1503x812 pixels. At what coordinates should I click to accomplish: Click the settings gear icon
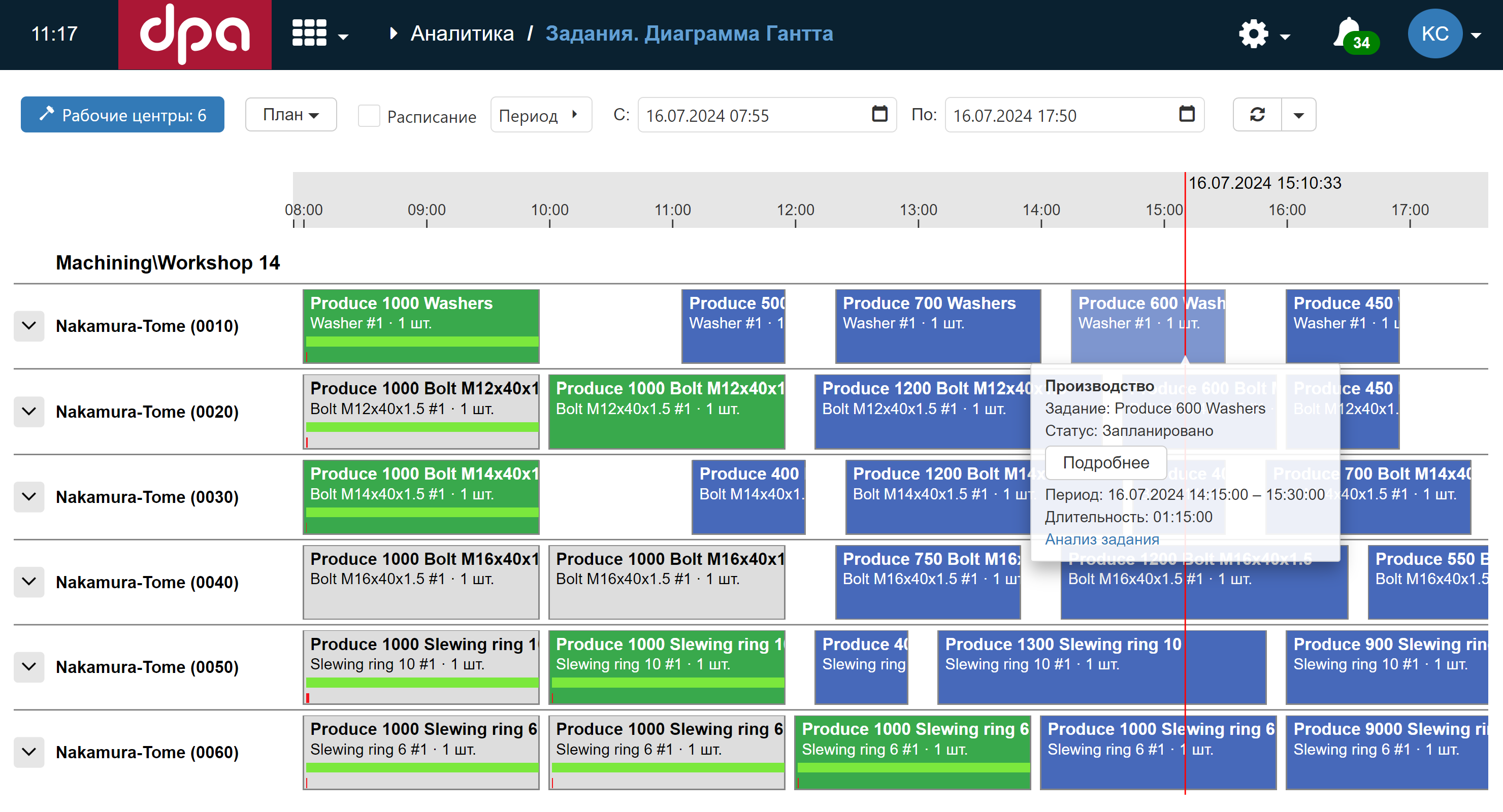pos(1253,35)
